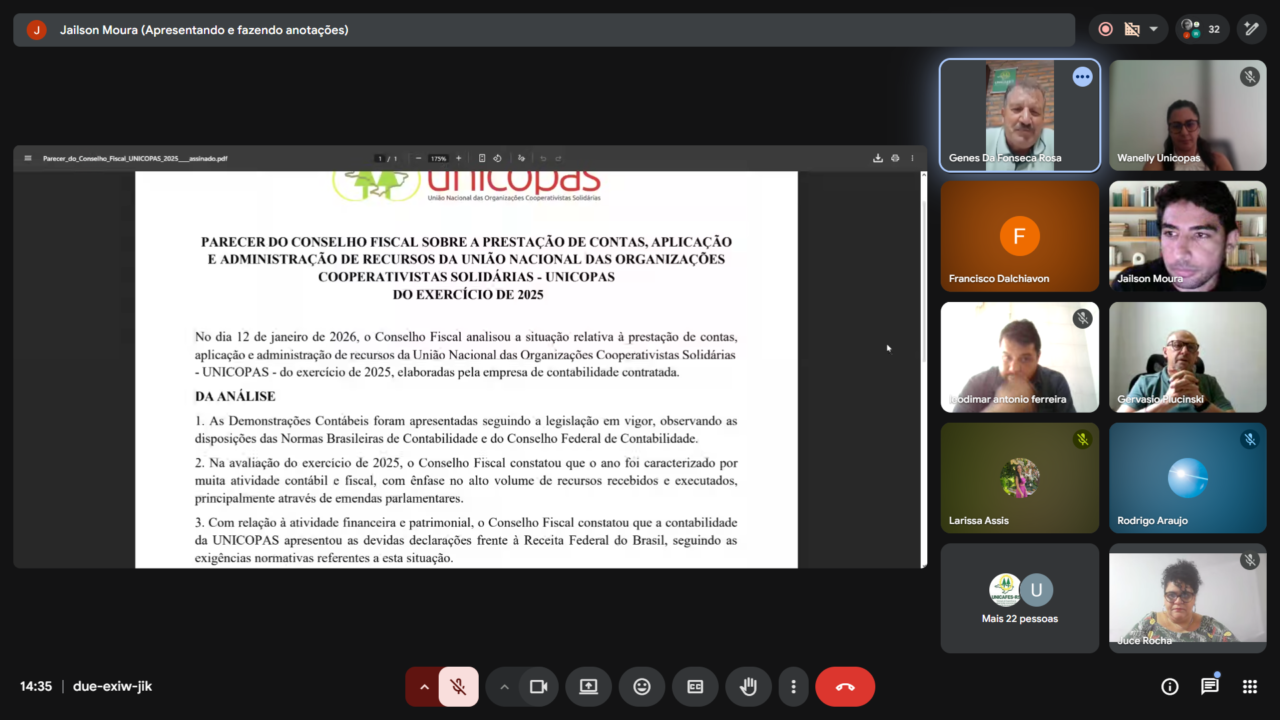Turn on closed captions
Viewport: 1280px width, 720px height.
(695, 687)
